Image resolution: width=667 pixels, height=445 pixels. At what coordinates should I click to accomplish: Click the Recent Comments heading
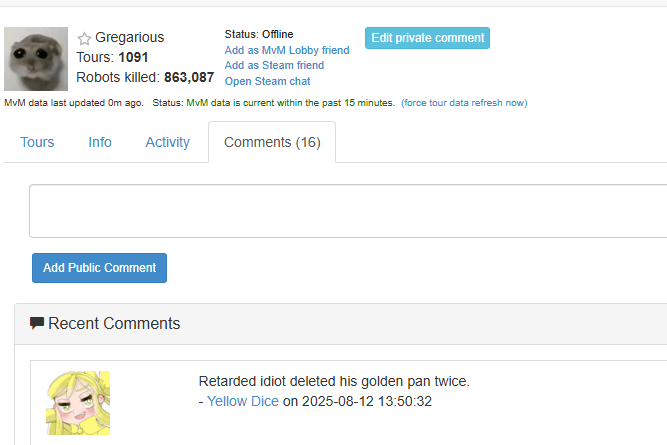click(x=114, y=324)
